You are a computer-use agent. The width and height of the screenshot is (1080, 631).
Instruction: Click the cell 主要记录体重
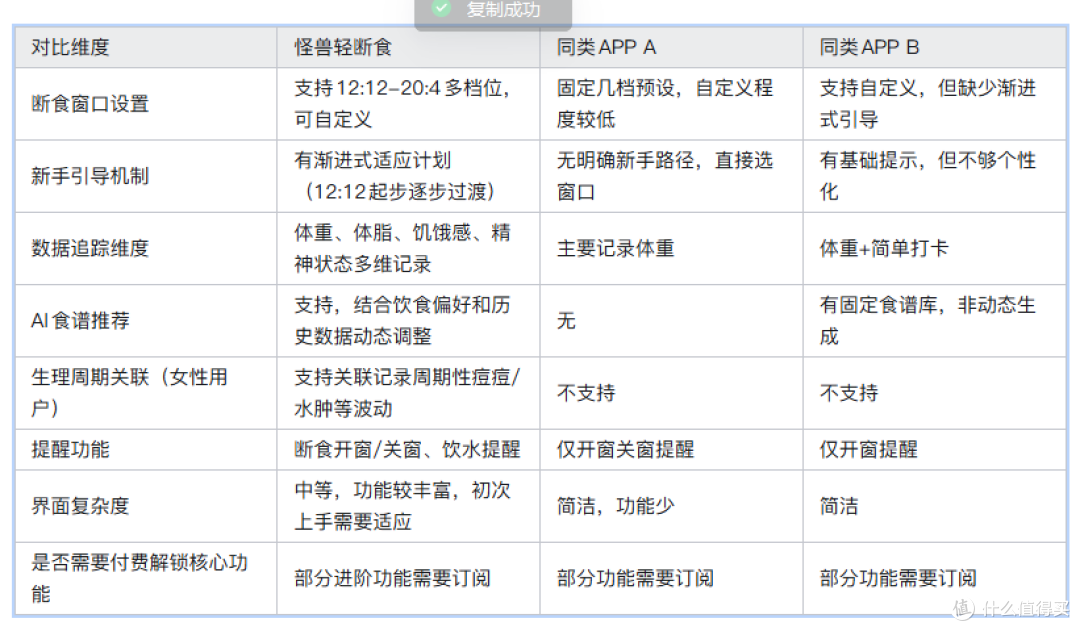(672, 249)
